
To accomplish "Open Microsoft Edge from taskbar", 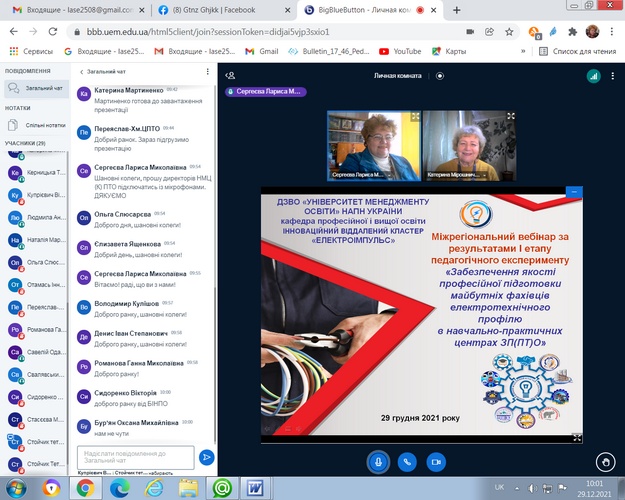I will [x=119, y=488].
